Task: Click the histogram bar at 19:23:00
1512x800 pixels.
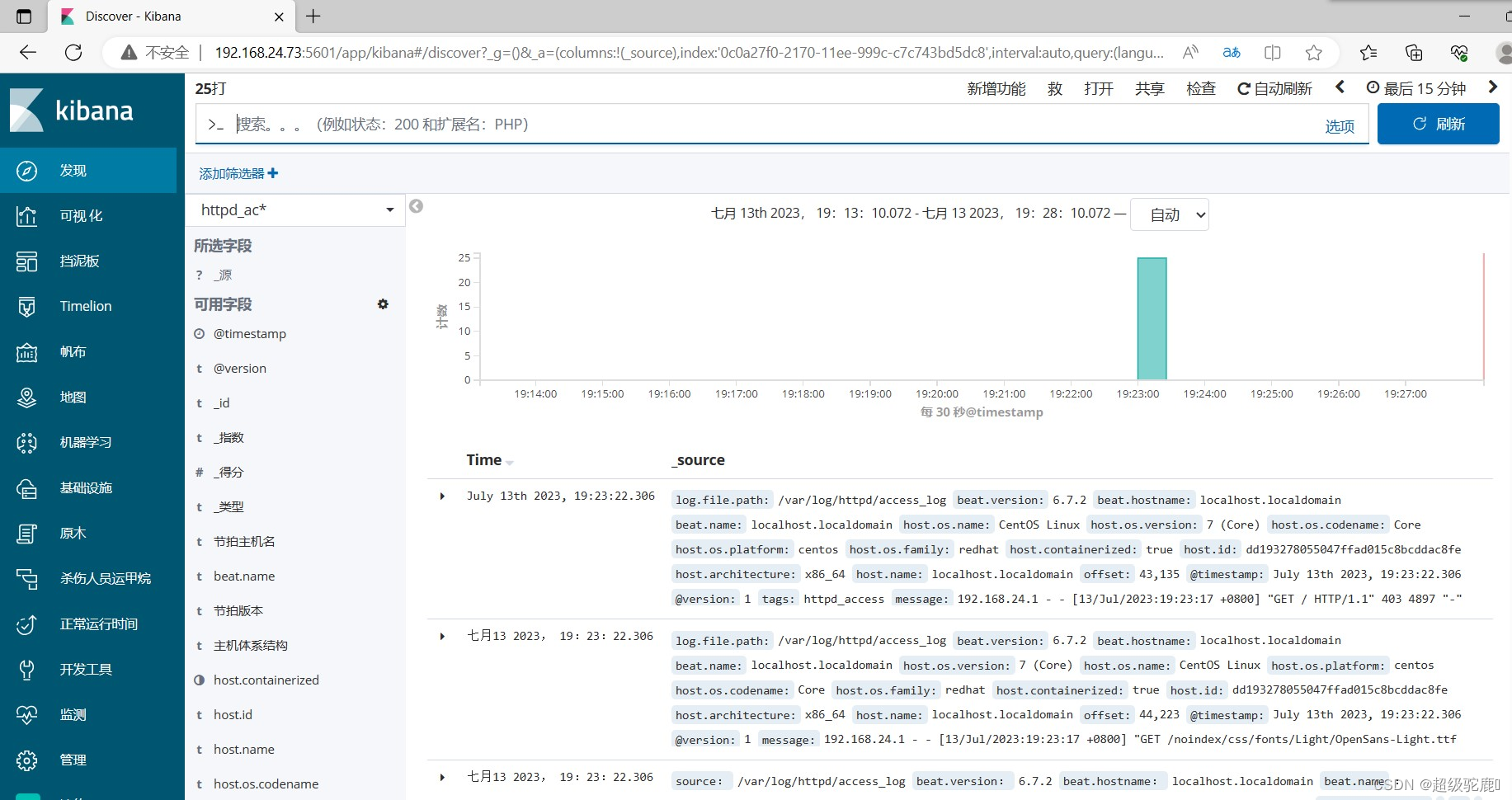Action: (1152, 318)
